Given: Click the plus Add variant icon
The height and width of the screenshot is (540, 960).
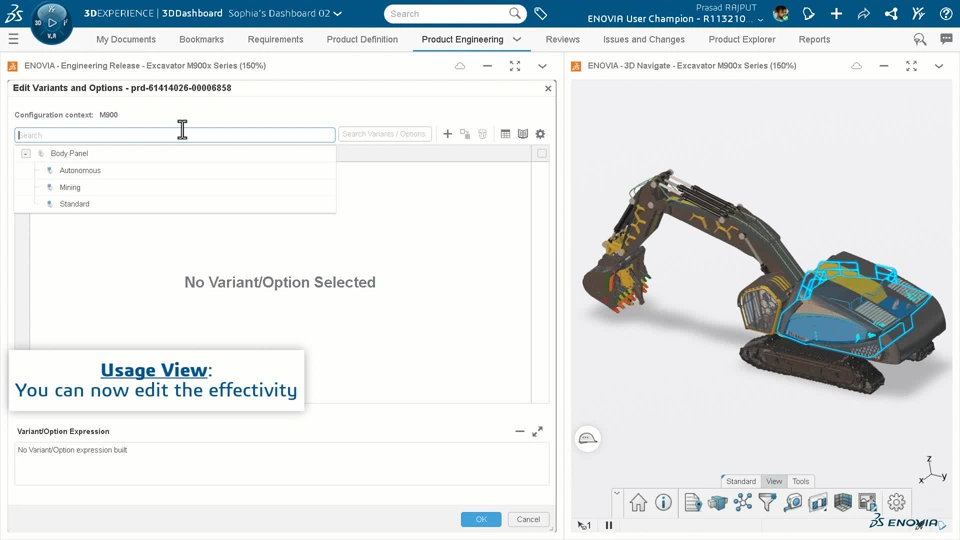Looking at the screenshot, I should [448, 133].
